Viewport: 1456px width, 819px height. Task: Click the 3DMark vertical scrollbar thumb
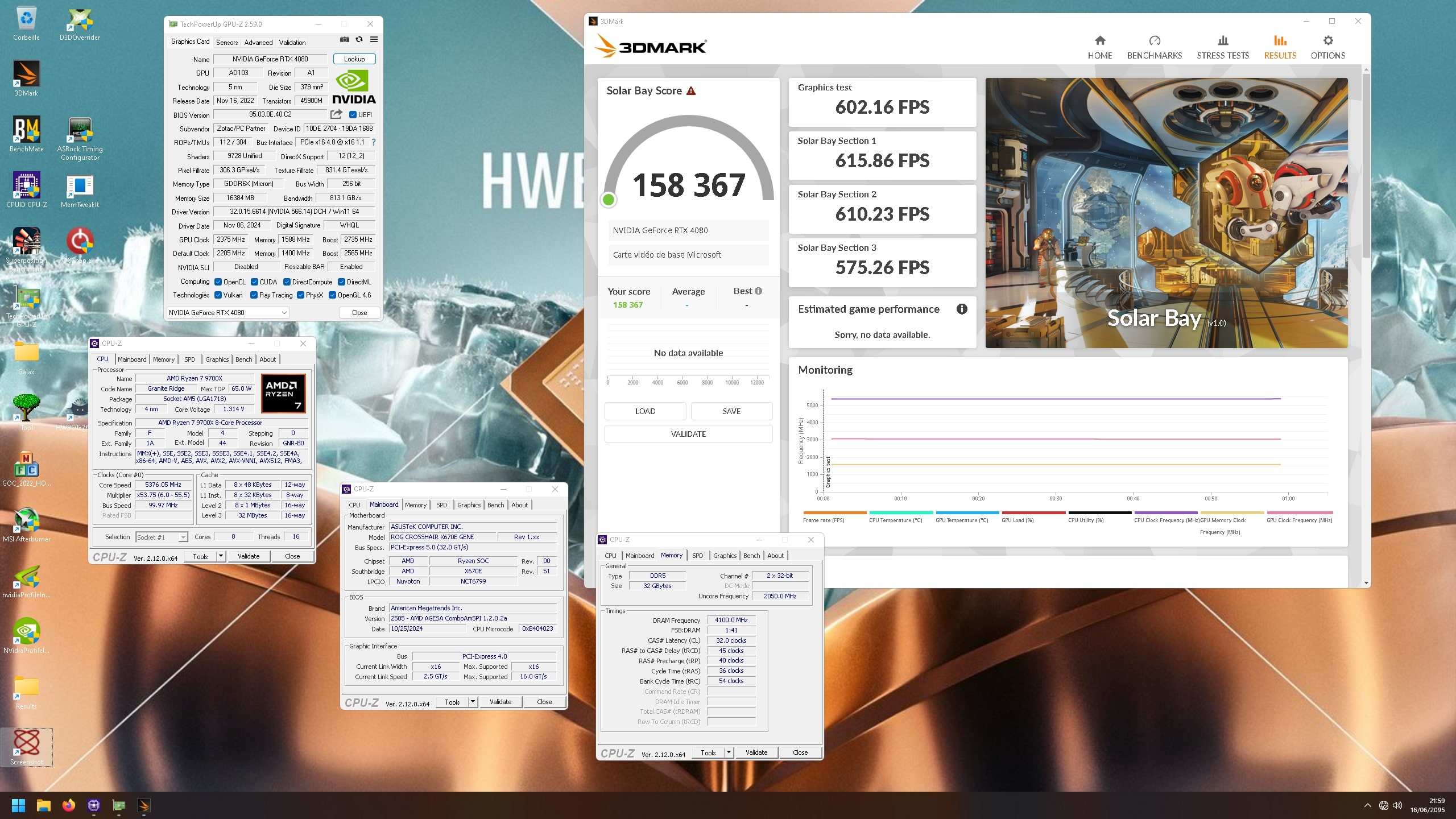[1366, 165]
